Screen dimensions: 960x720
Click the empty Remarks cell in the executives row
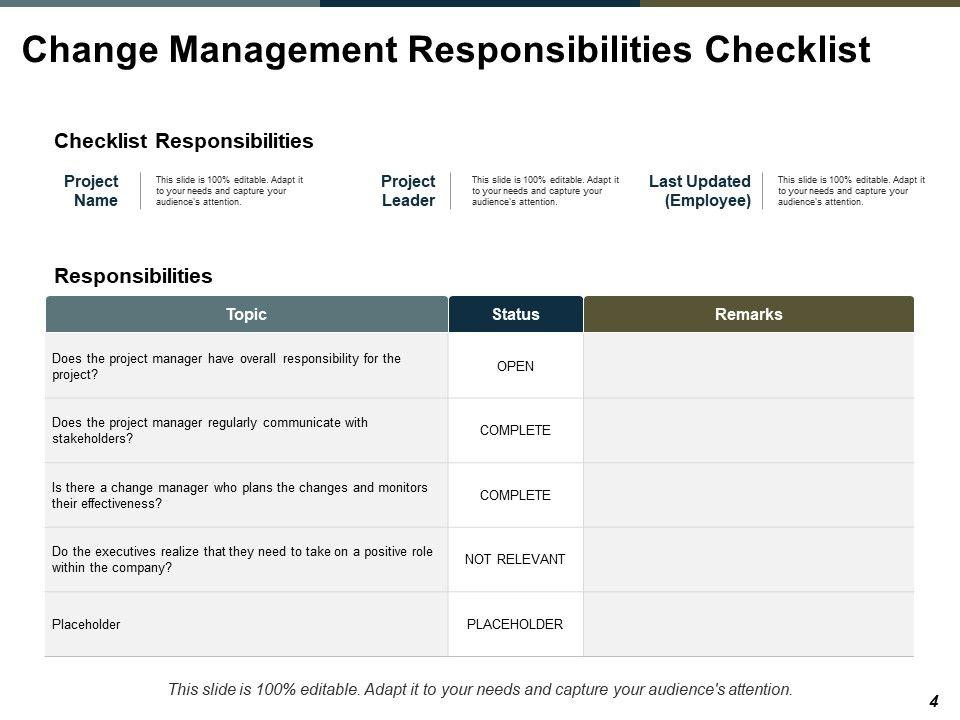point(749,559)
